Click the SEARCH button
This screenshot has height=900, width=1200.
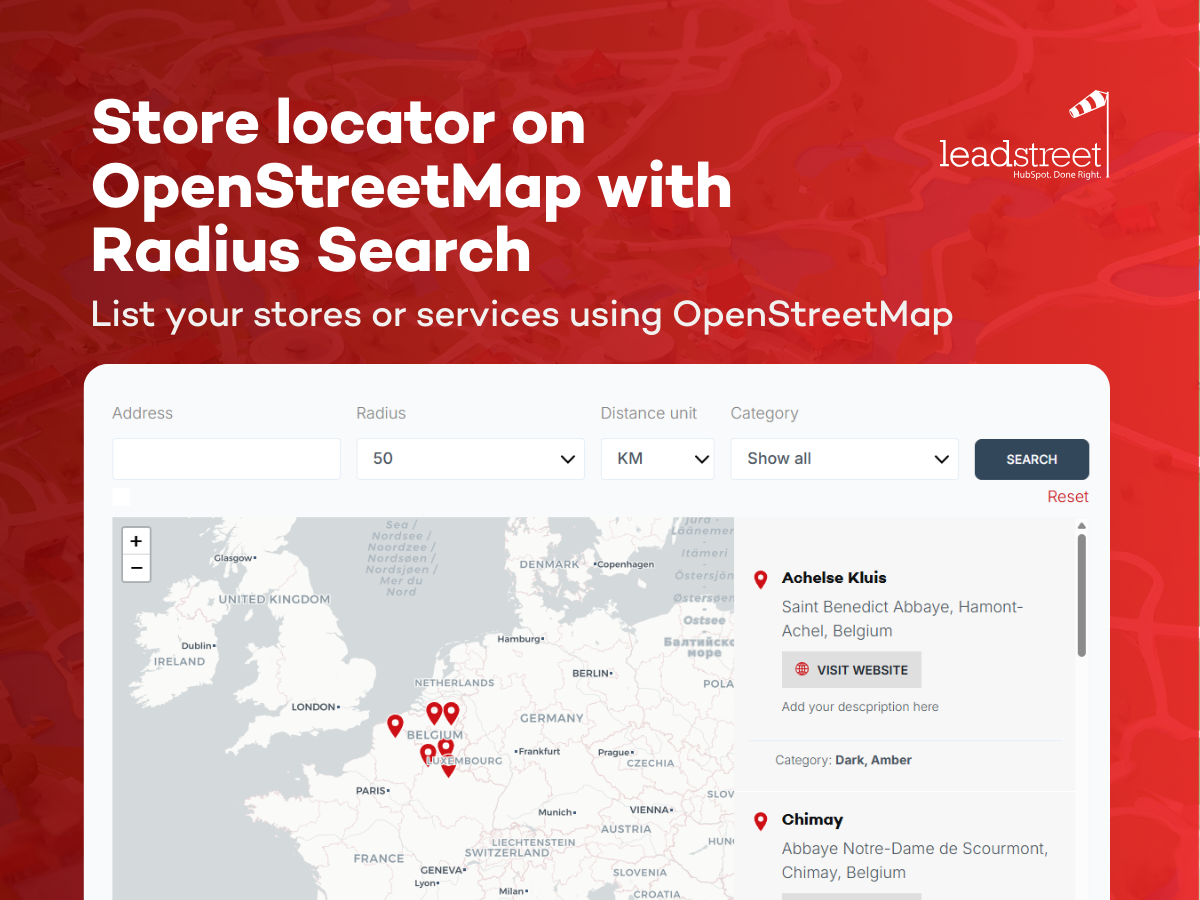click(x=1032, y=459)
